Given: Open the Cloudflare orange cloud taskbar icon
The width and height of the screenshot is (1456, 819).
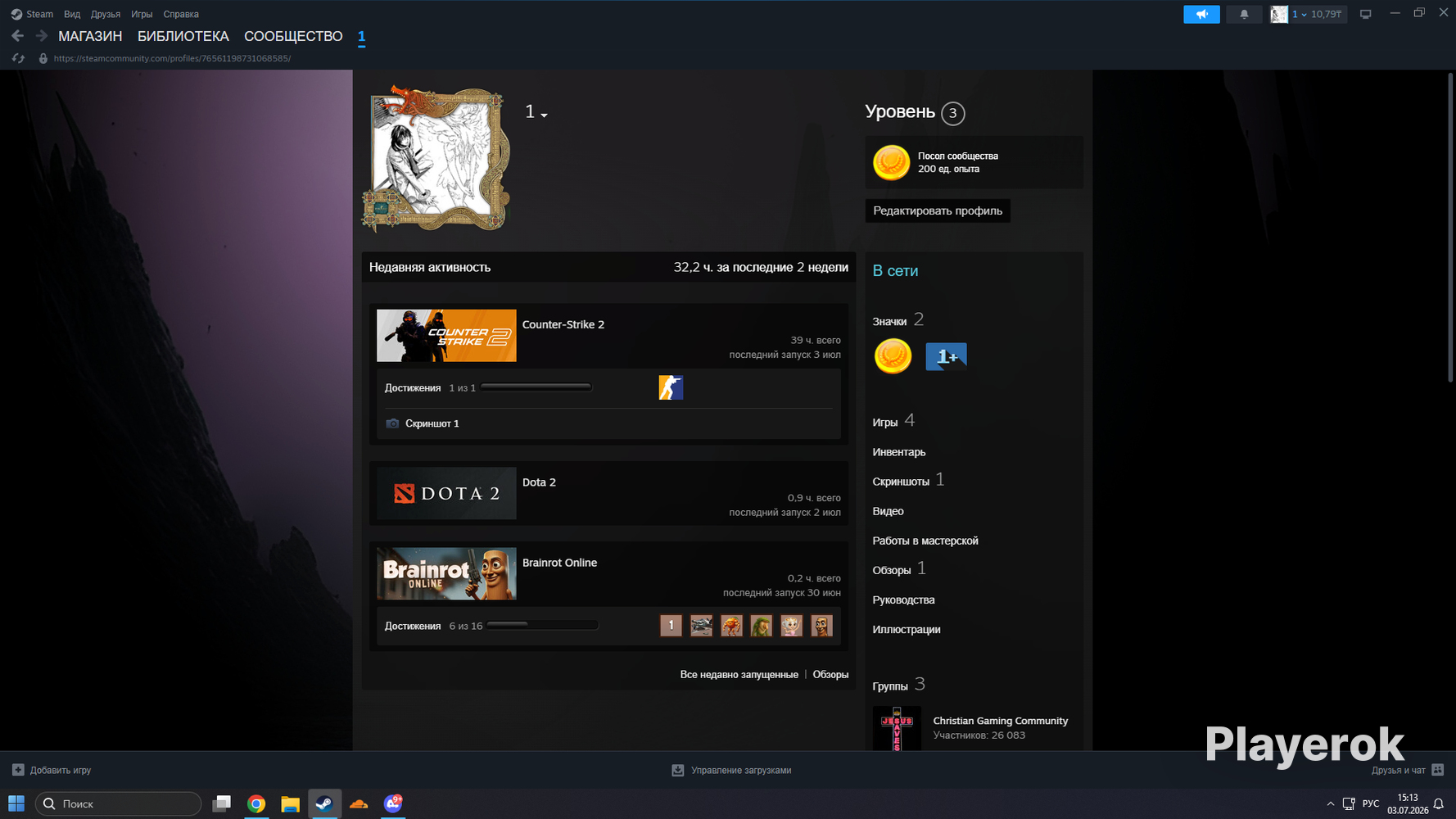Looking at the screenshot, I should [359, 804].
